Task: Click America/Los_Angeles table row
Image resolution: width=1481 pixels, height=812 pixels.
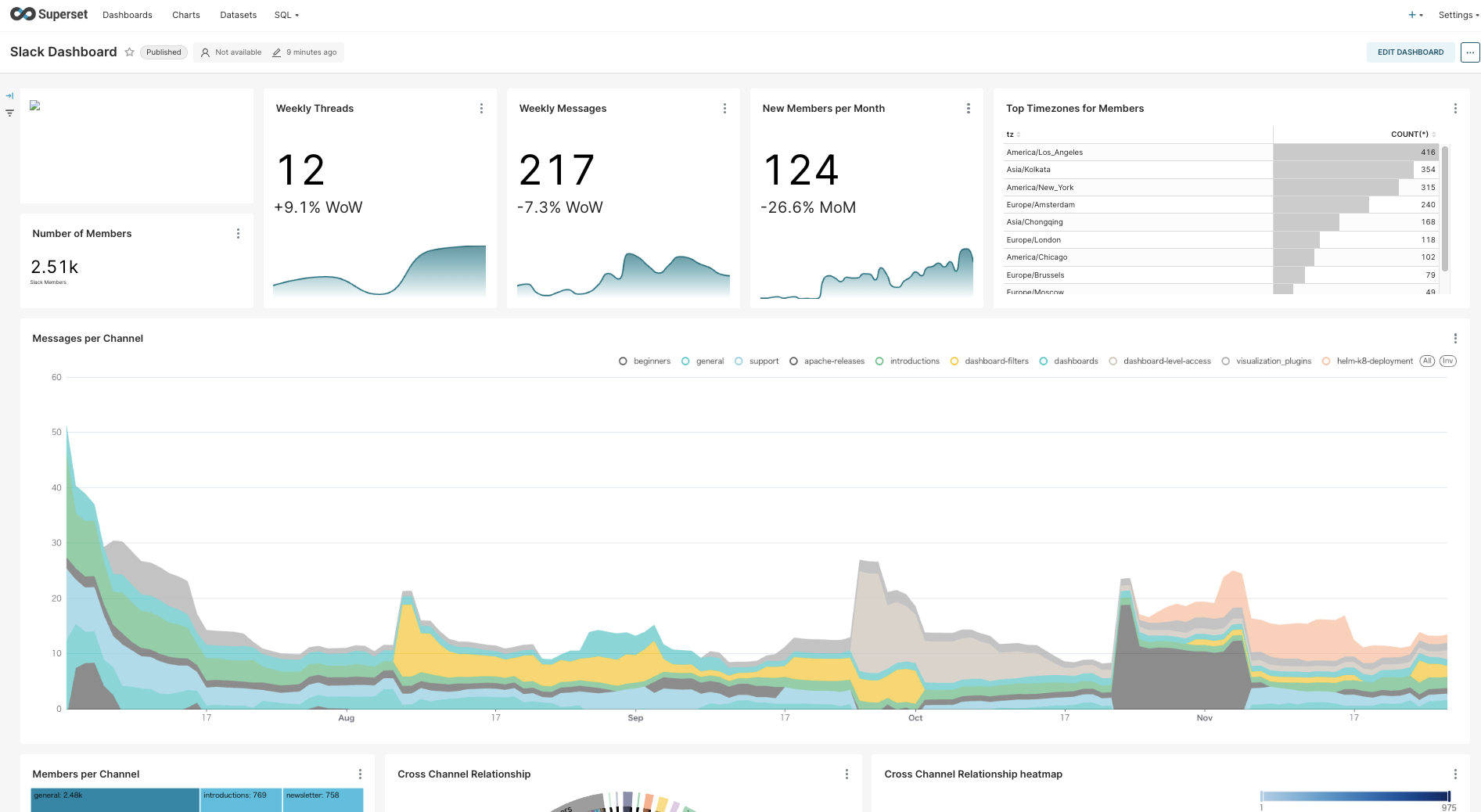Action: tap(1221, 153)
